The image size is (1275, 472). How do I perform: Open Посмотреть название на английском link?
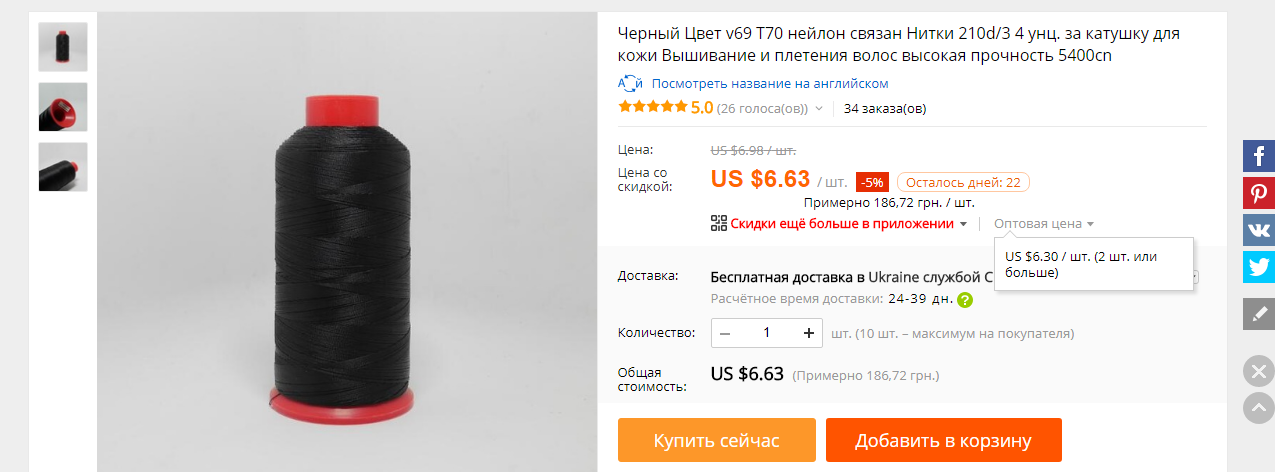pyautogui.click(x=769, y=83)
